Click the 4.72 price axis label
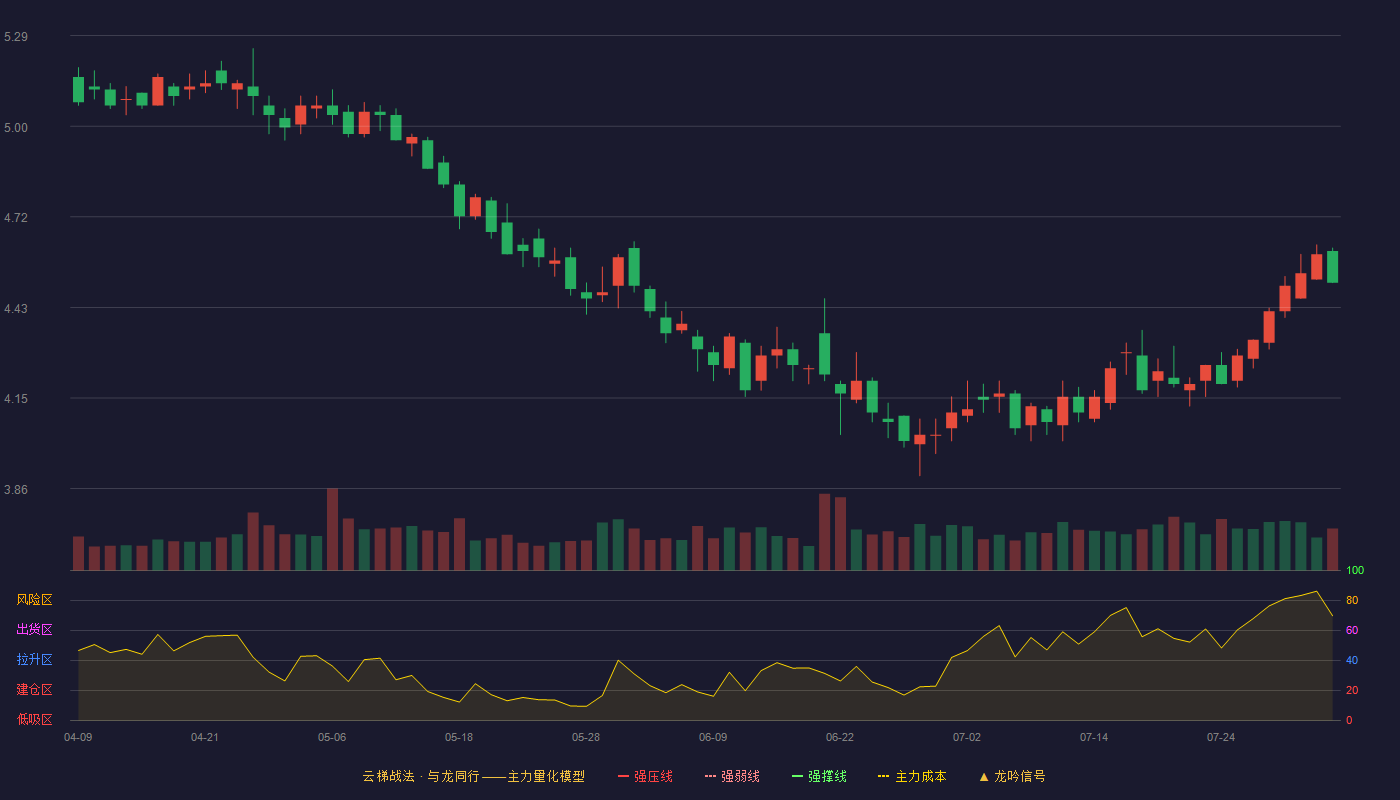Image resolution: width=1400 pixels, height=800 pixels. tap(16, 218)
